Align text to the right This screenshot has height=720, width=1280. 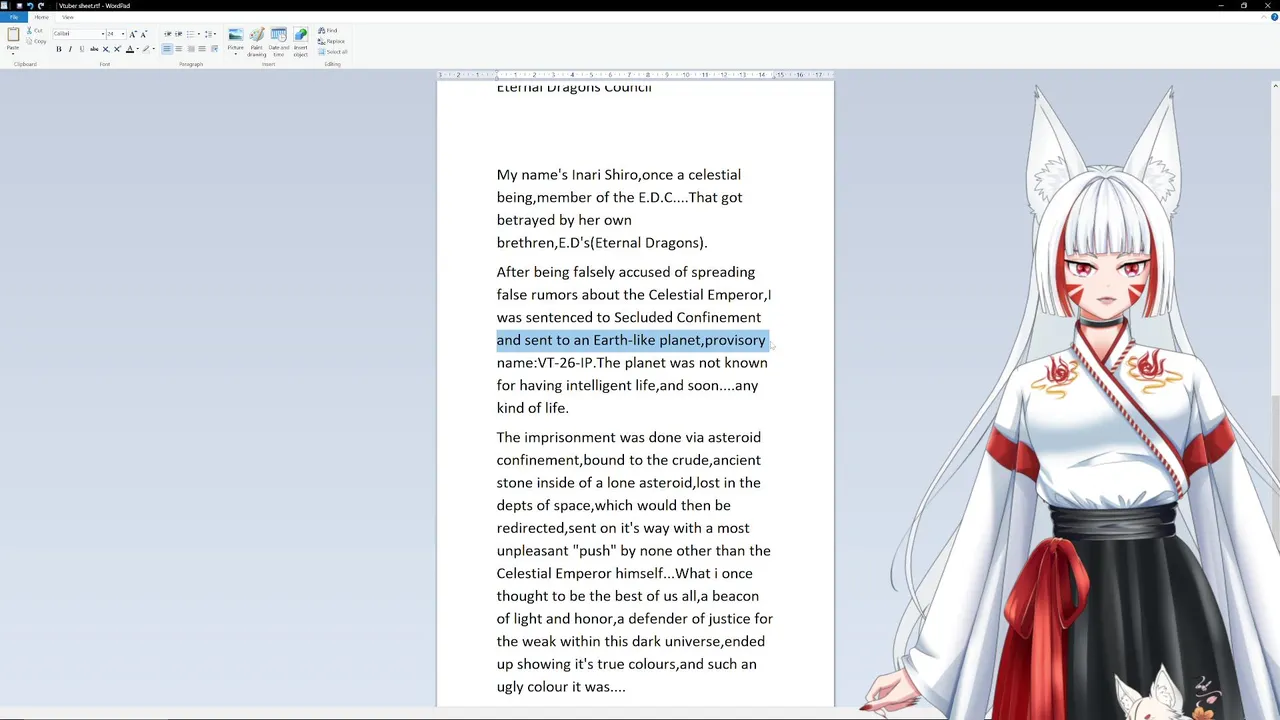tap(191, 49)
